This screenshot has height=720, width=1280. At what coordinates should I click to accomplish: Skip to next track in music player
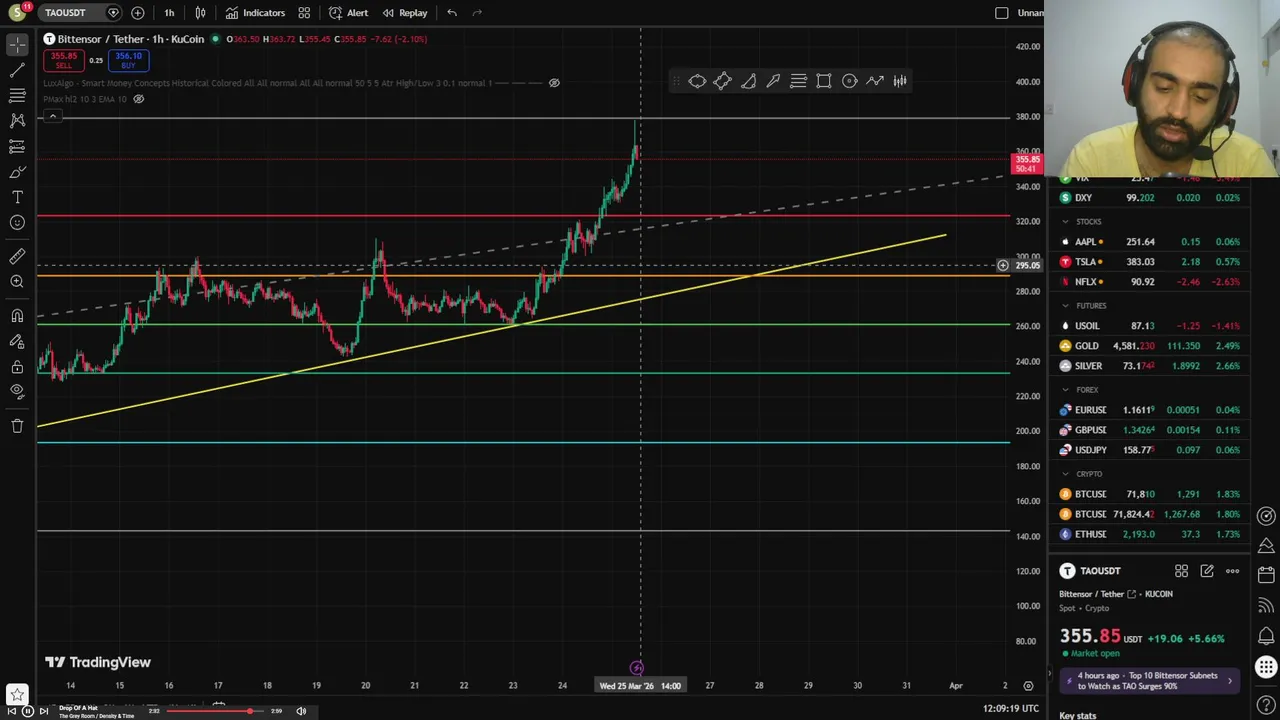point(42,711)
